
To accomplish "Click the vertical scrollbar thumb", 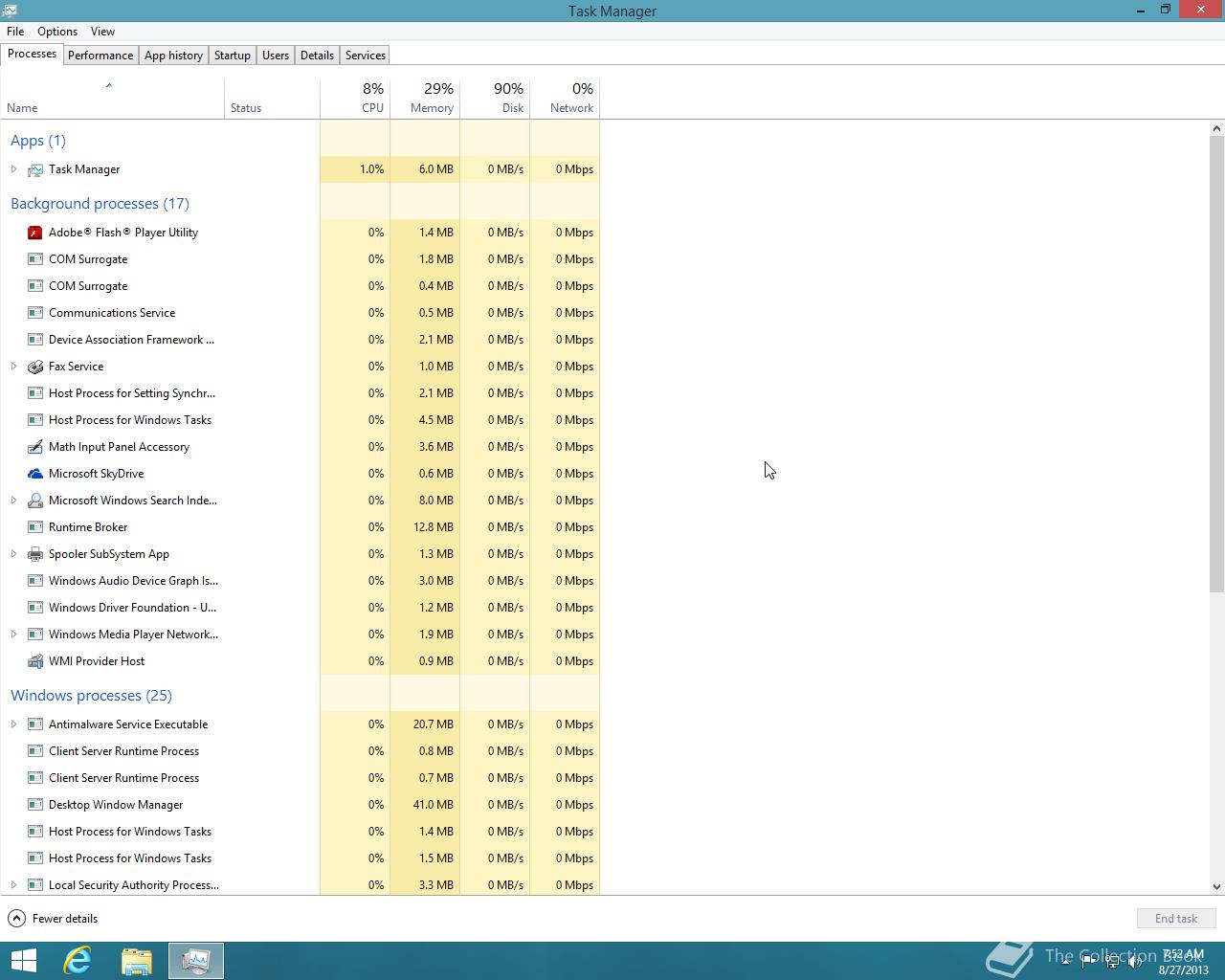I will 1217,365.
